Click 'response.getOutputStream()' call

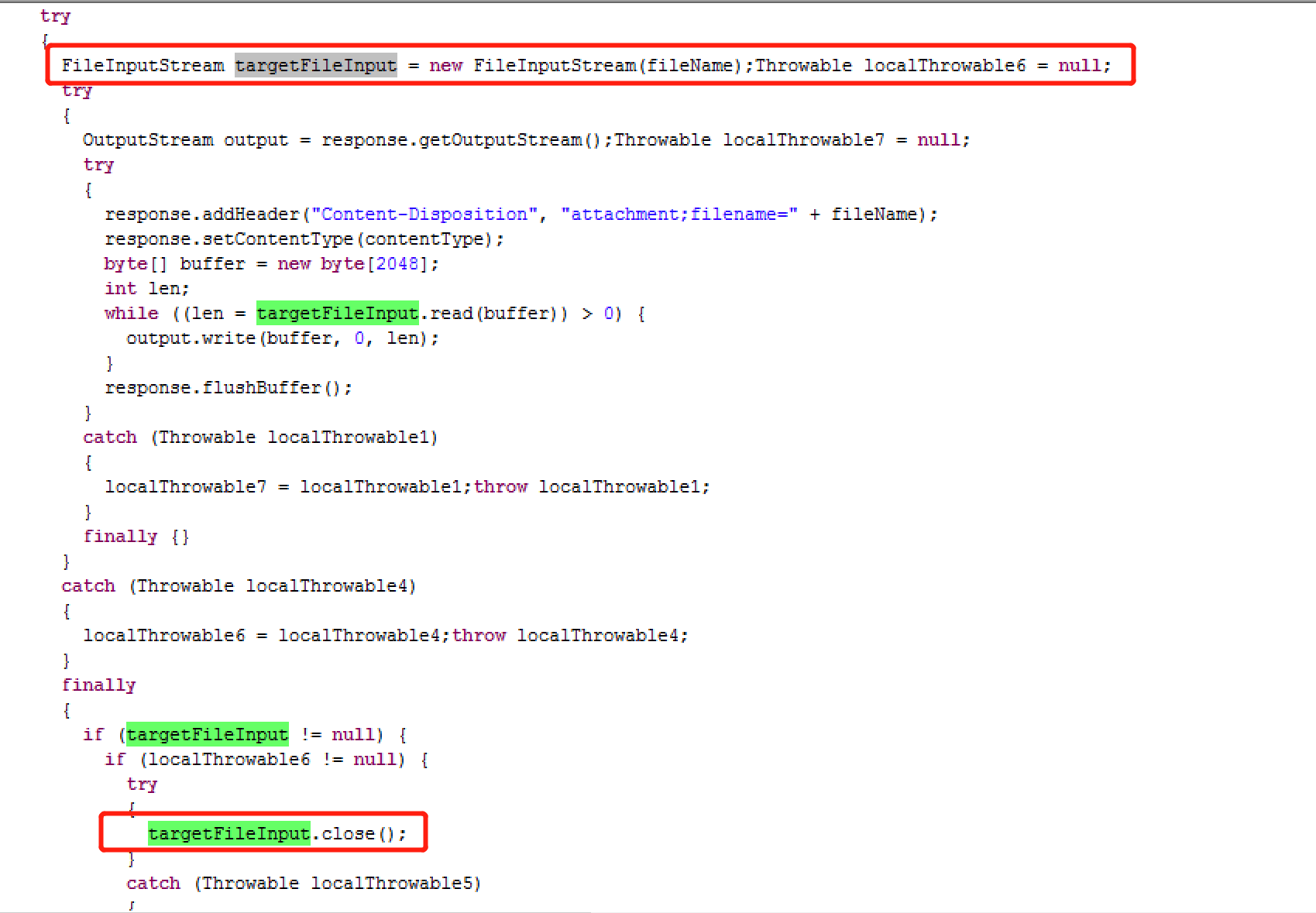coord(462,140)
